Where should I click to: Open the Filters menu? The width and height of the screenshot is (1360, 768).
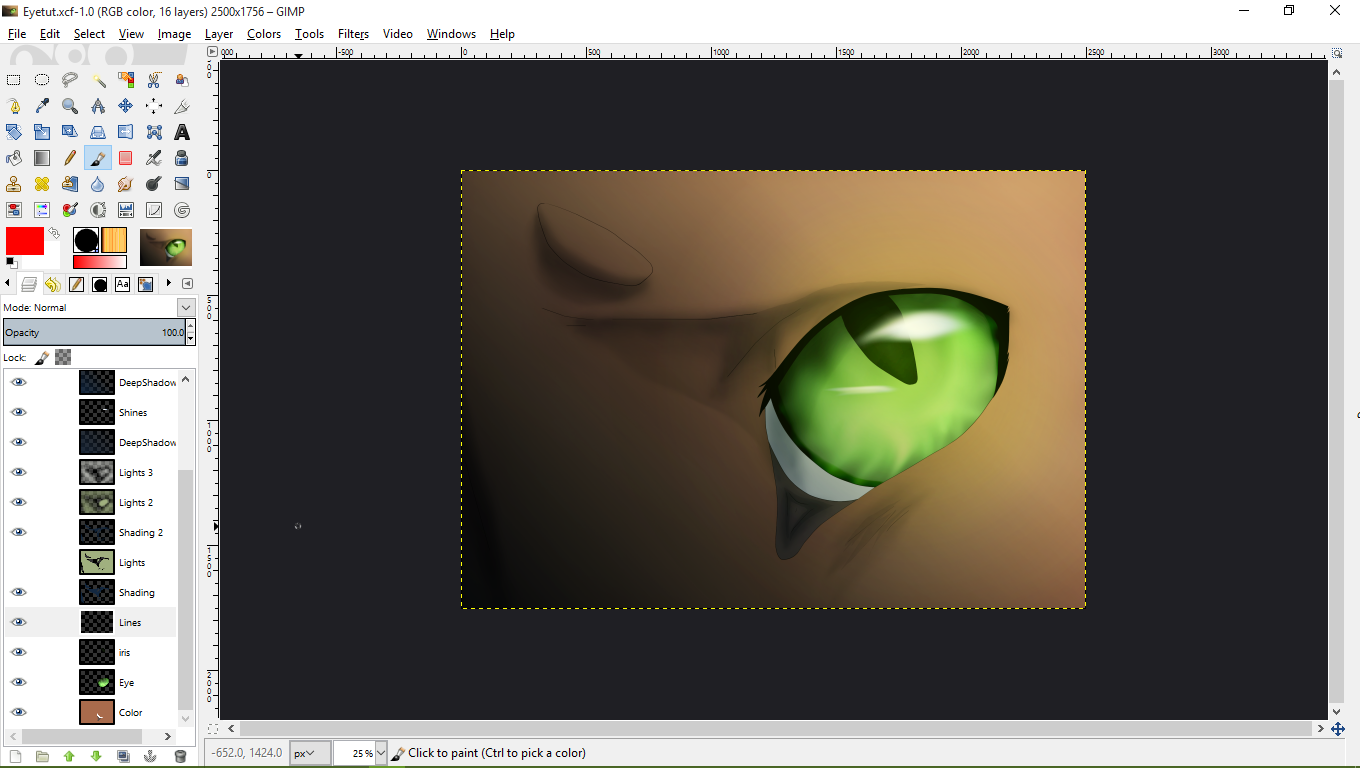[353, 33]
